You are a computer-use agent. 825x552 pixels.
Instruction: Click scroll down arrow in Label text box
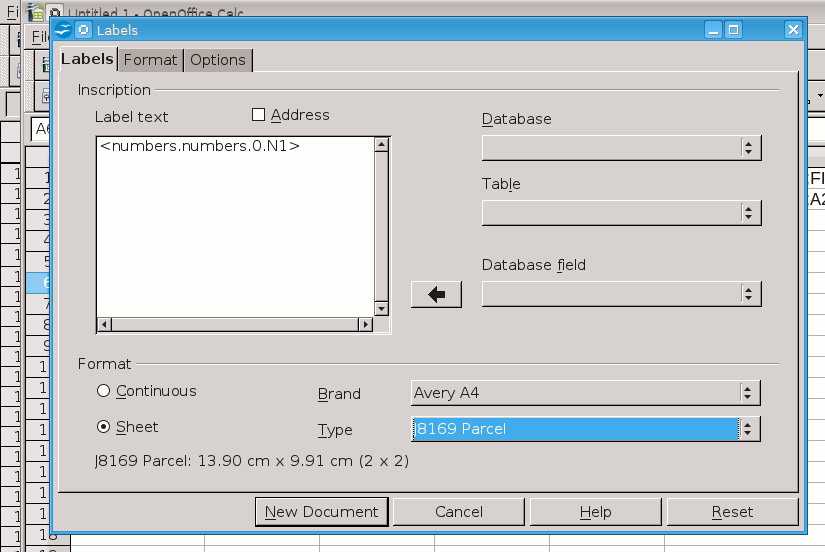pos(381,309)
